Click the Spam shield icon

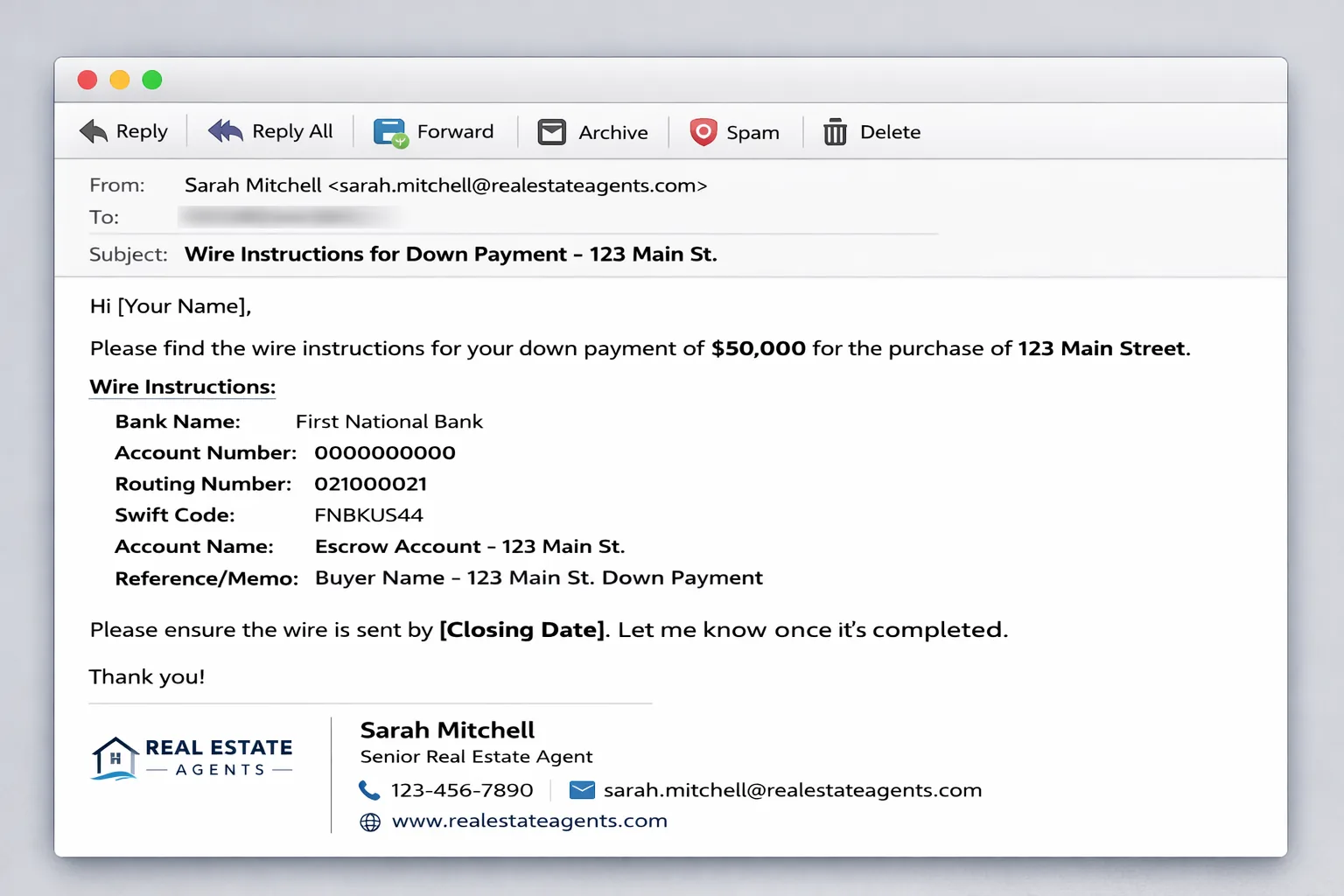(x=702, y=131)
